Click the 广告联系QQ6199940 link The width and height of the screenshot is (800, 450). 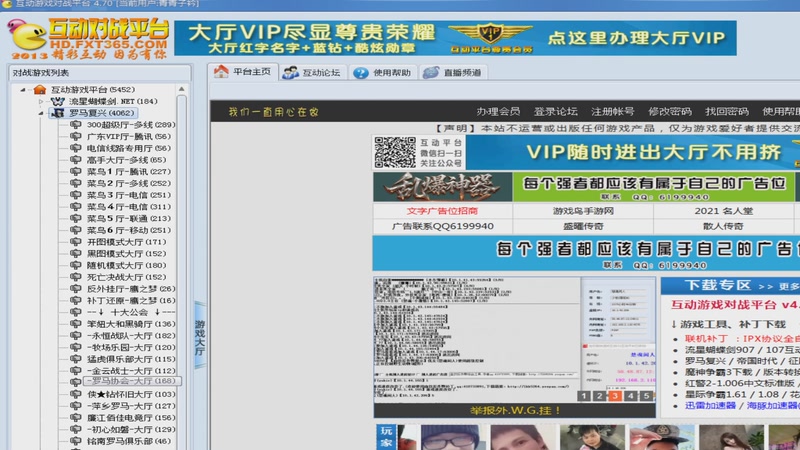click(442, 226)
